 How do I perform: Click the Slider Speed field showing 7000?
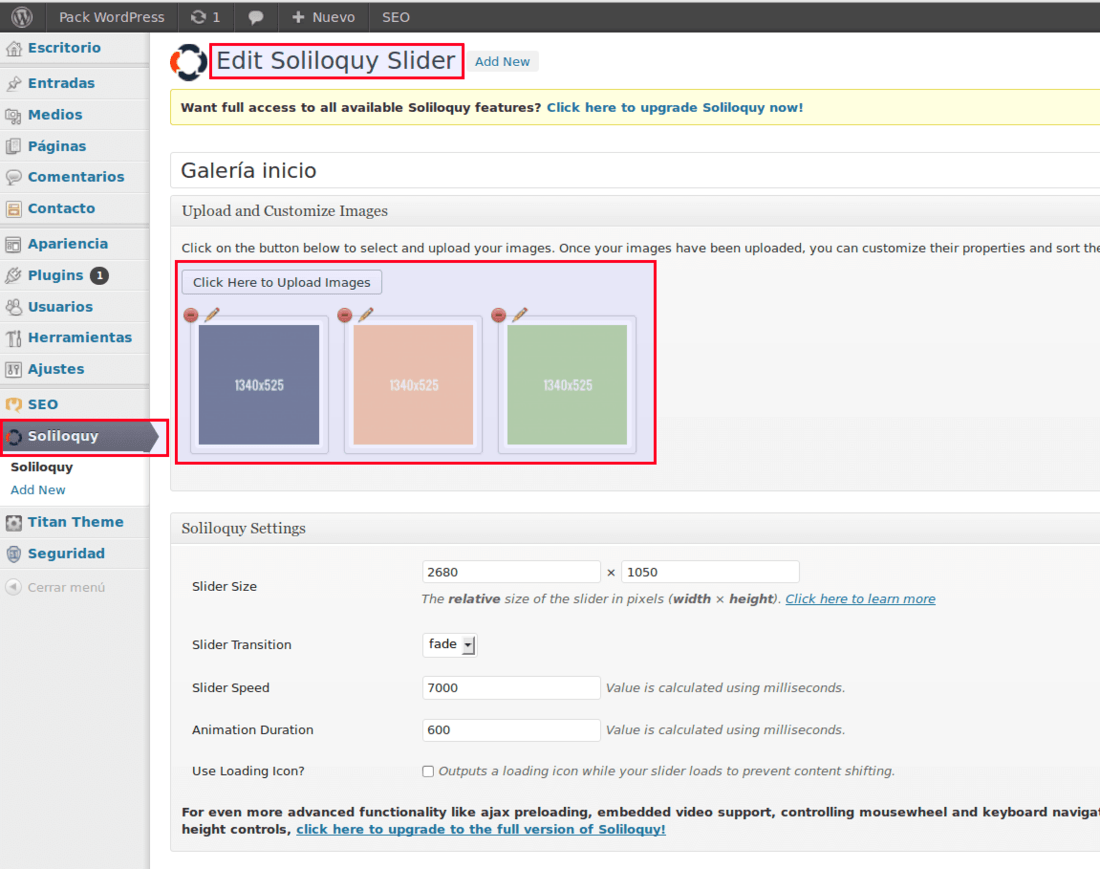click(x=511, y=688)
